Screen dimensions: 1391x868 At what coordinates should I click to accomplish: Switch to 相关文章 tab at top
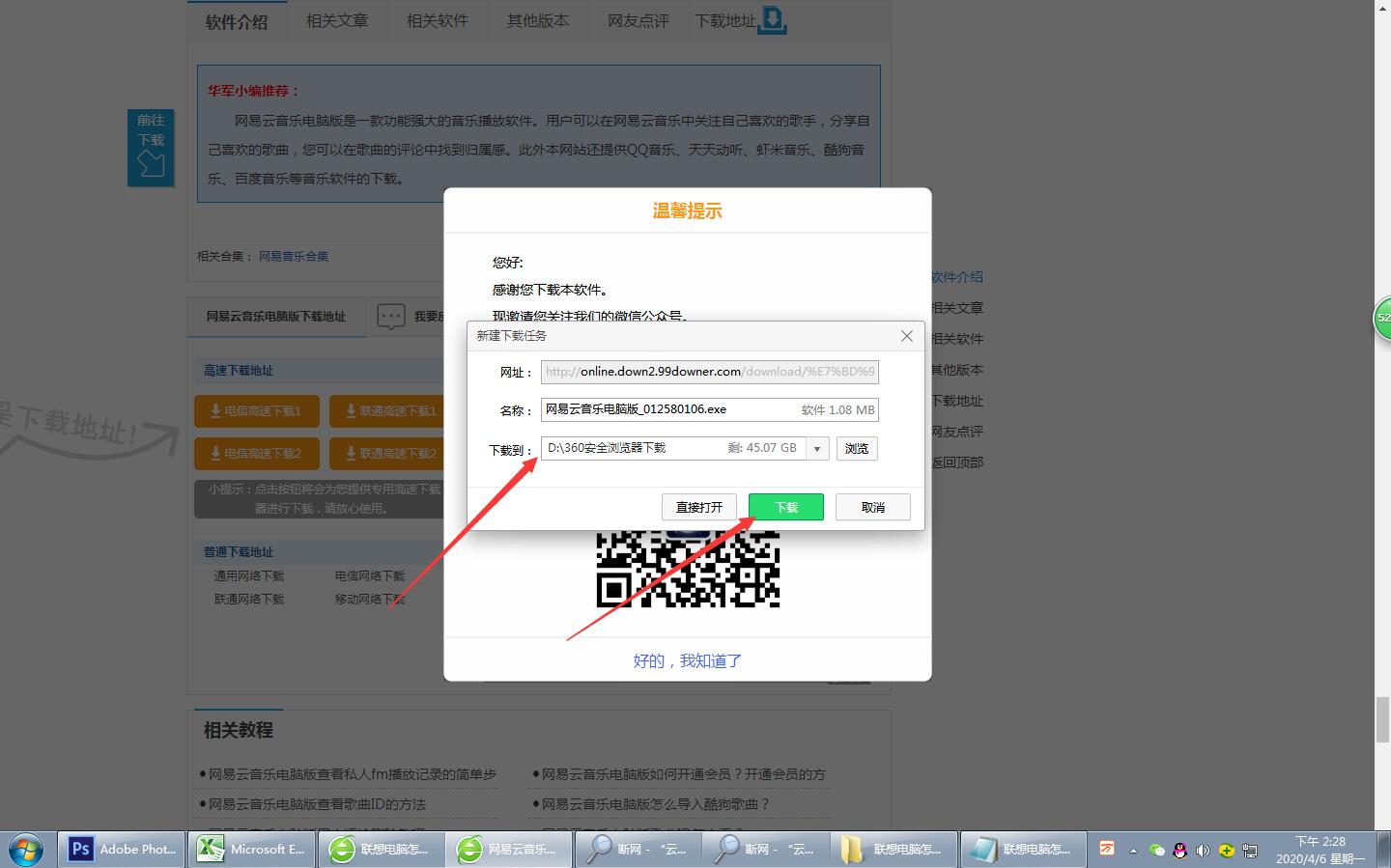337,20
